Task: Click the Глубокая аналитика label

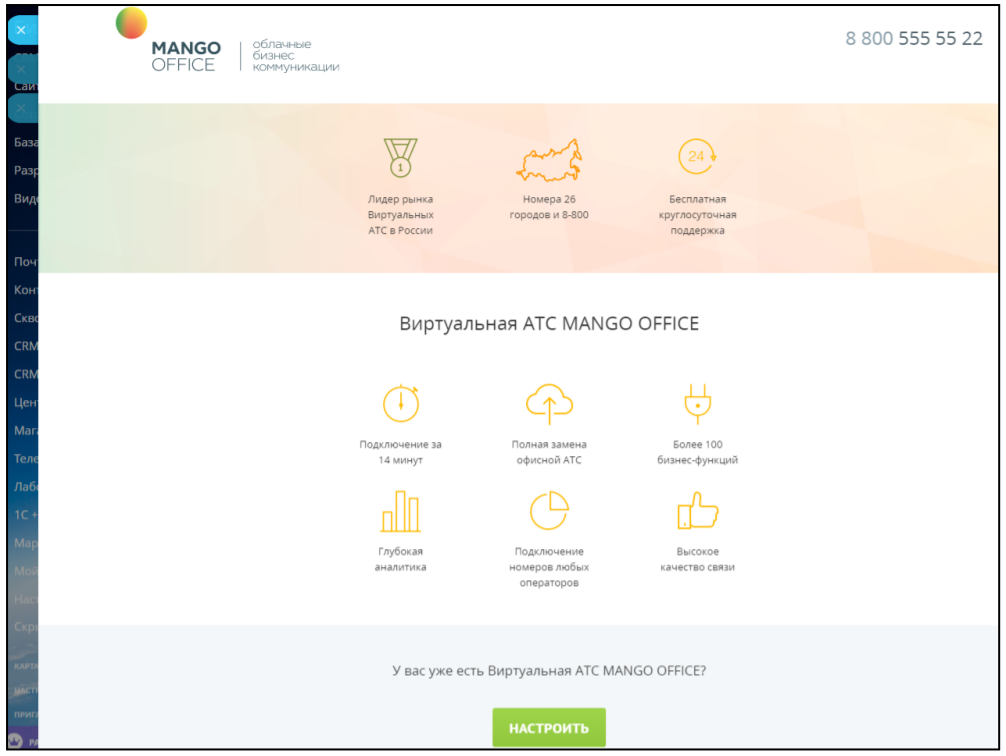Action: tap(400, 559)
